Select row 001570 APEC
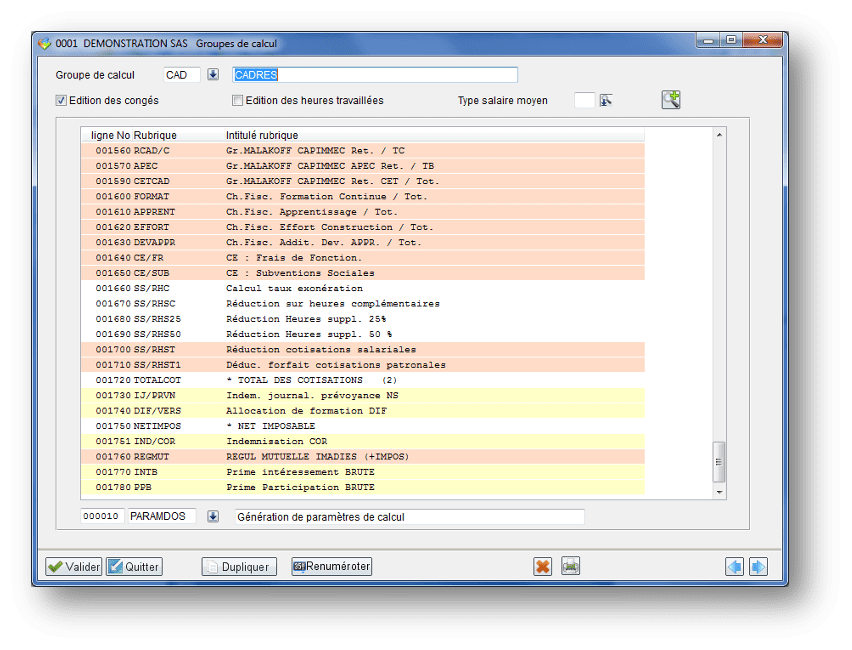The width and height of the screenshot is (852, 650). coord(363,166)
